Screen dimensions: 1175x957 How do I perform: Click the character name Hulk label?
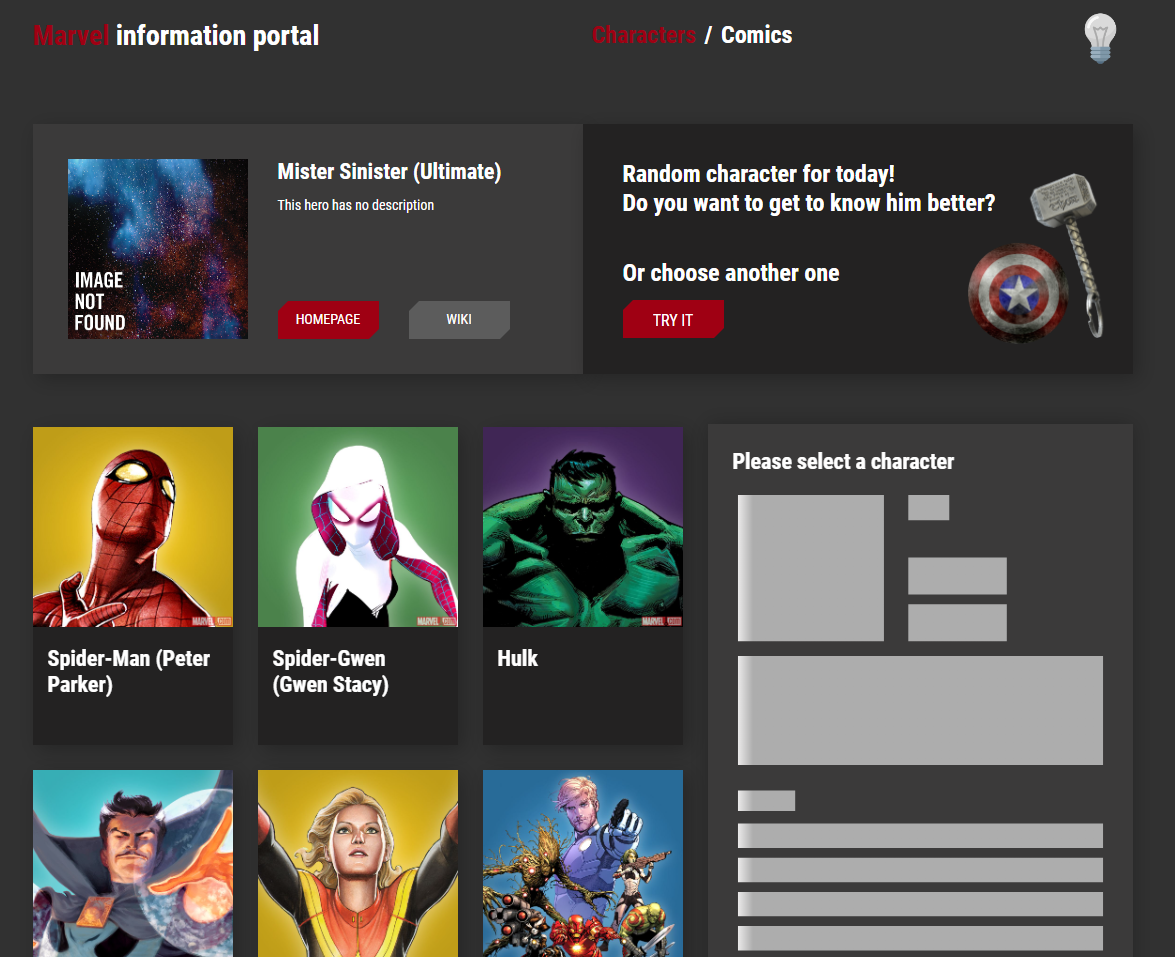coord(517,658)
